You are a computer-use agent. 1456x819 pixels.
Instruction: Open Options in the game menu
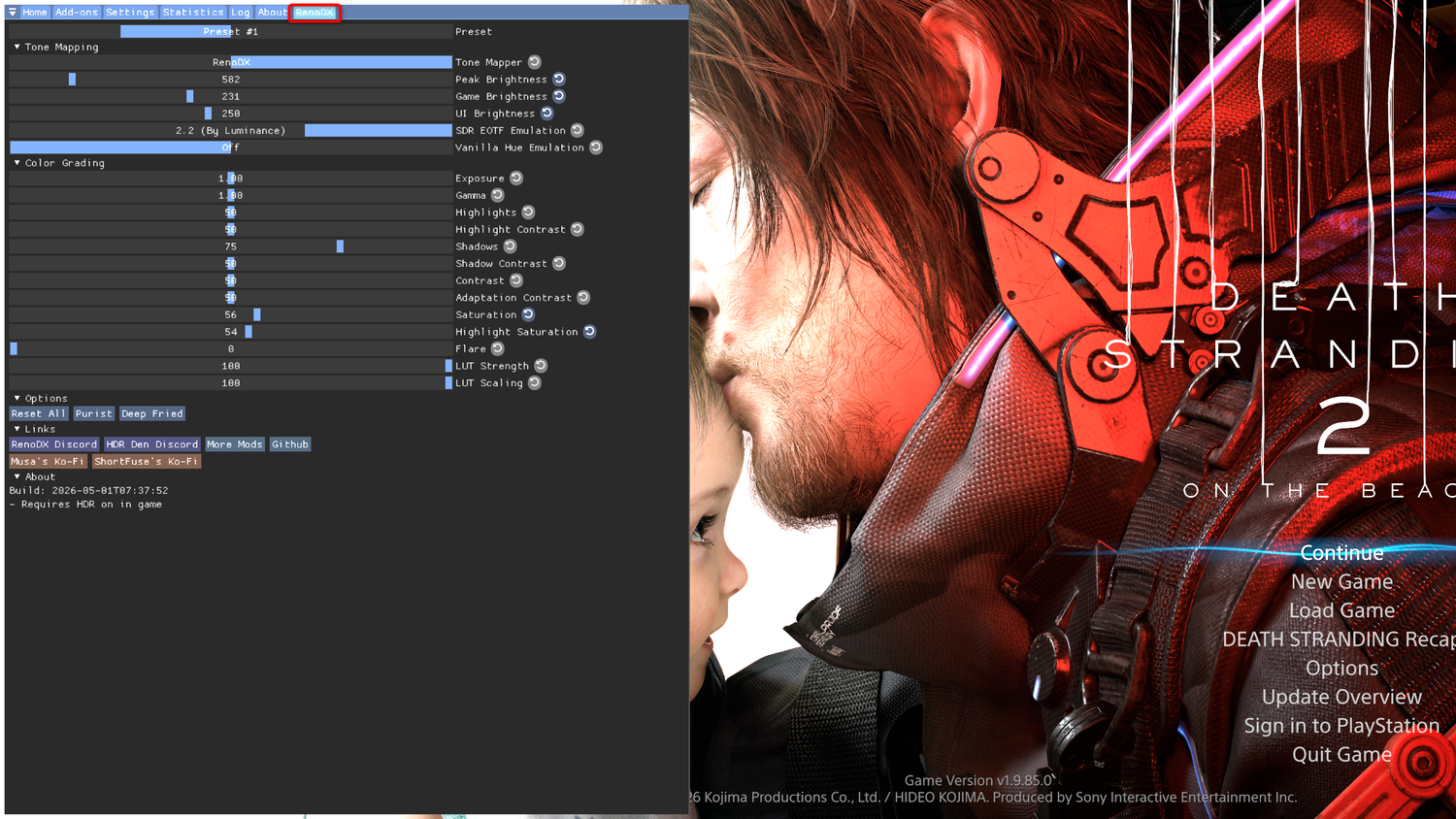point(1342,669)
